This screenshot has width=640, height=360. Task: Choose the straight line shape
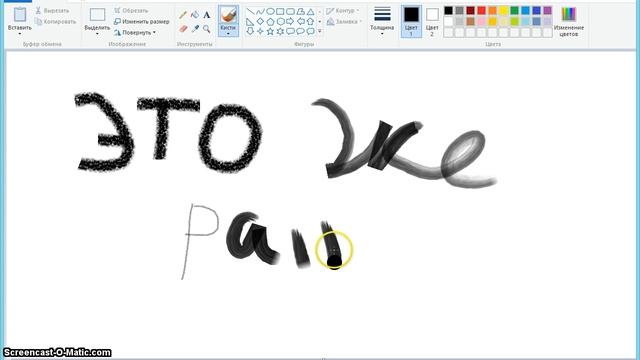[x=250, y=11]
